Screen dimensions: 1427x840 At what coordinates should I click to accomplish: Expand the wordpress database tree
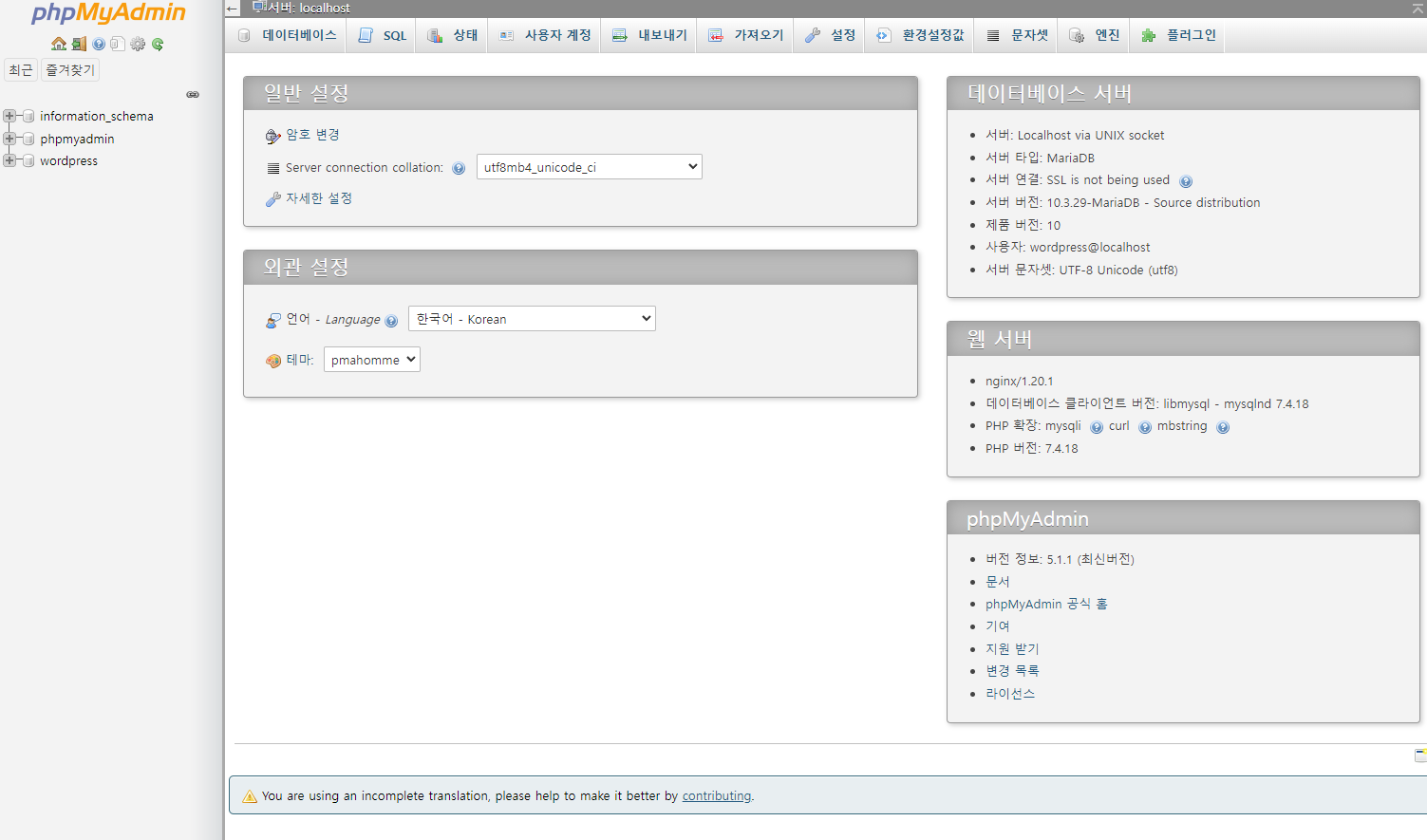tap(9, 160)
